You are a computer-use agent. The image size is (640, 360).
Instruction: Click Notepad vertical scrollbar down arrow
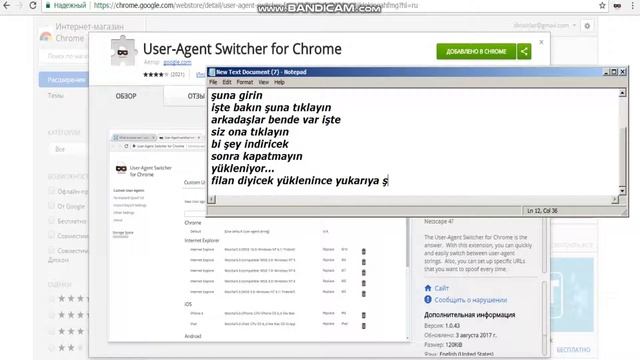pos(622,191)
